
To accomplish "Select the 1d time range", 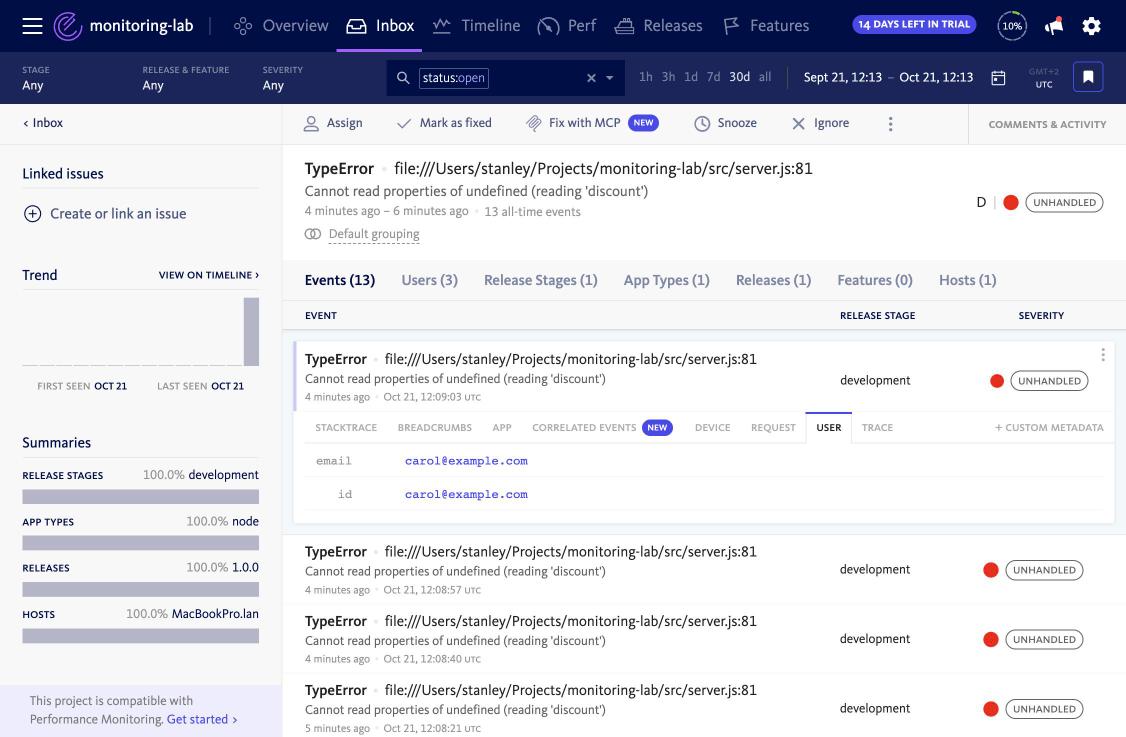I will 691,77.
